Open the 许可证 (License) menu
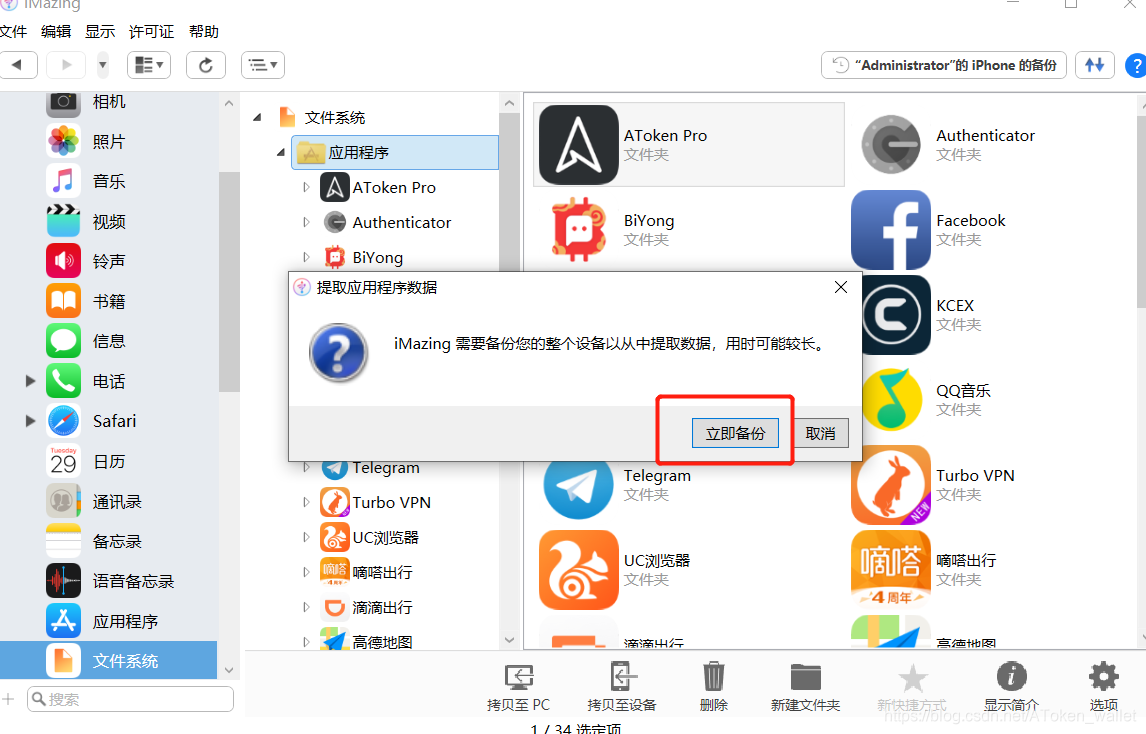 tap(151, 31)
